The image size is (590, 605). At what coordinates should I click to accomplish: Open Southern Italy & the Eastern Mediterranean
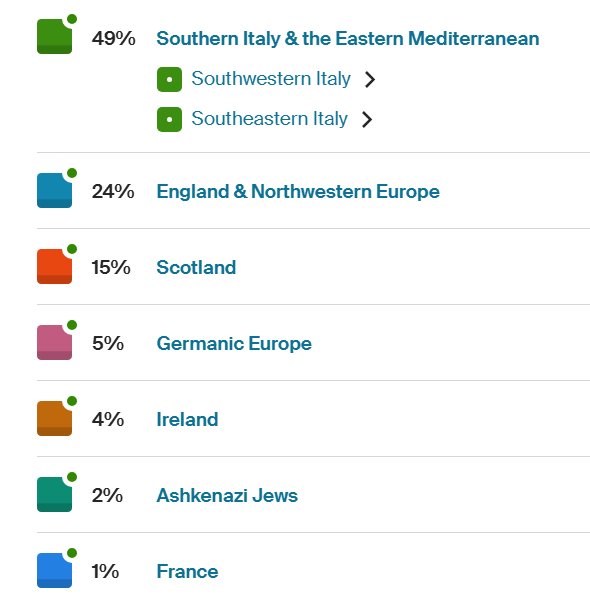(x=348, y=39)
